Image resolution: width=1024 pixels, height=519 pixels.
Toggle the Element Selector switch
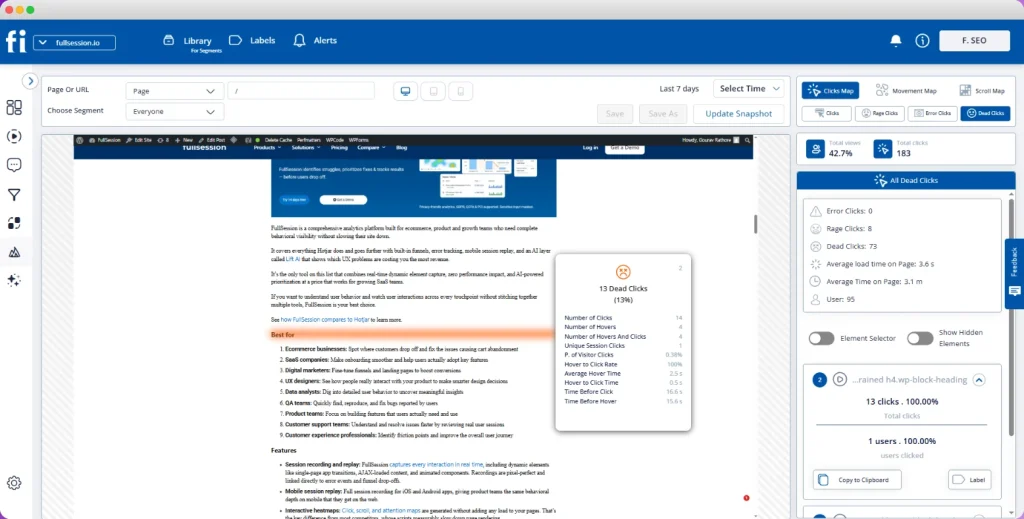click(821, 338)
